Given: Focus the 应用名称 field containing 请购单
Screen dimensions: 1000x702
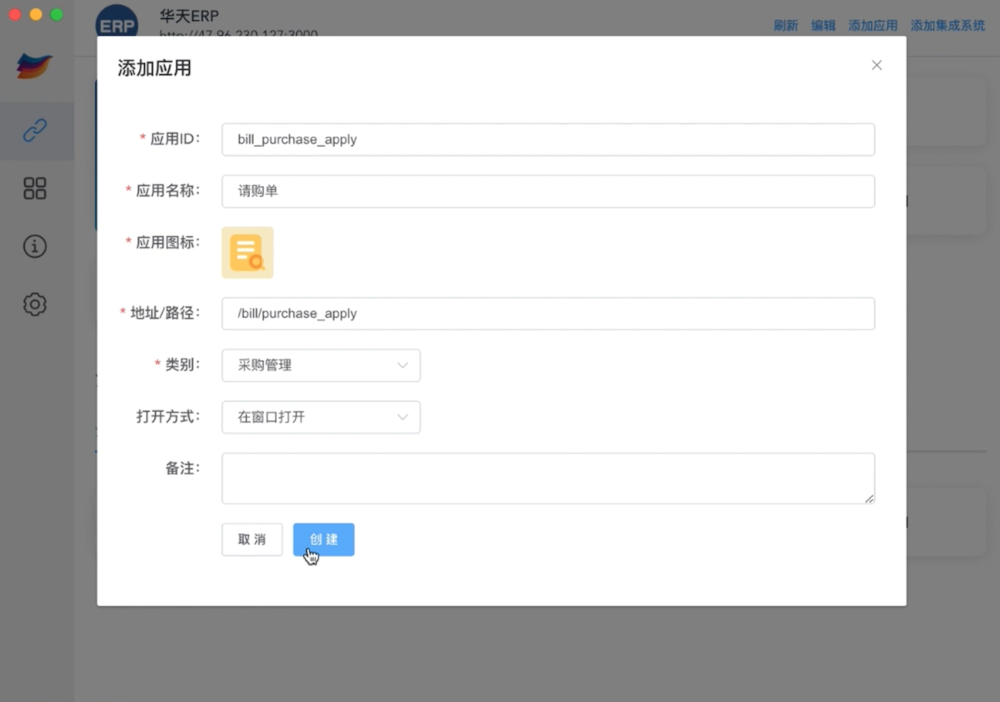Looking at the screenshot, I should 547,191.
